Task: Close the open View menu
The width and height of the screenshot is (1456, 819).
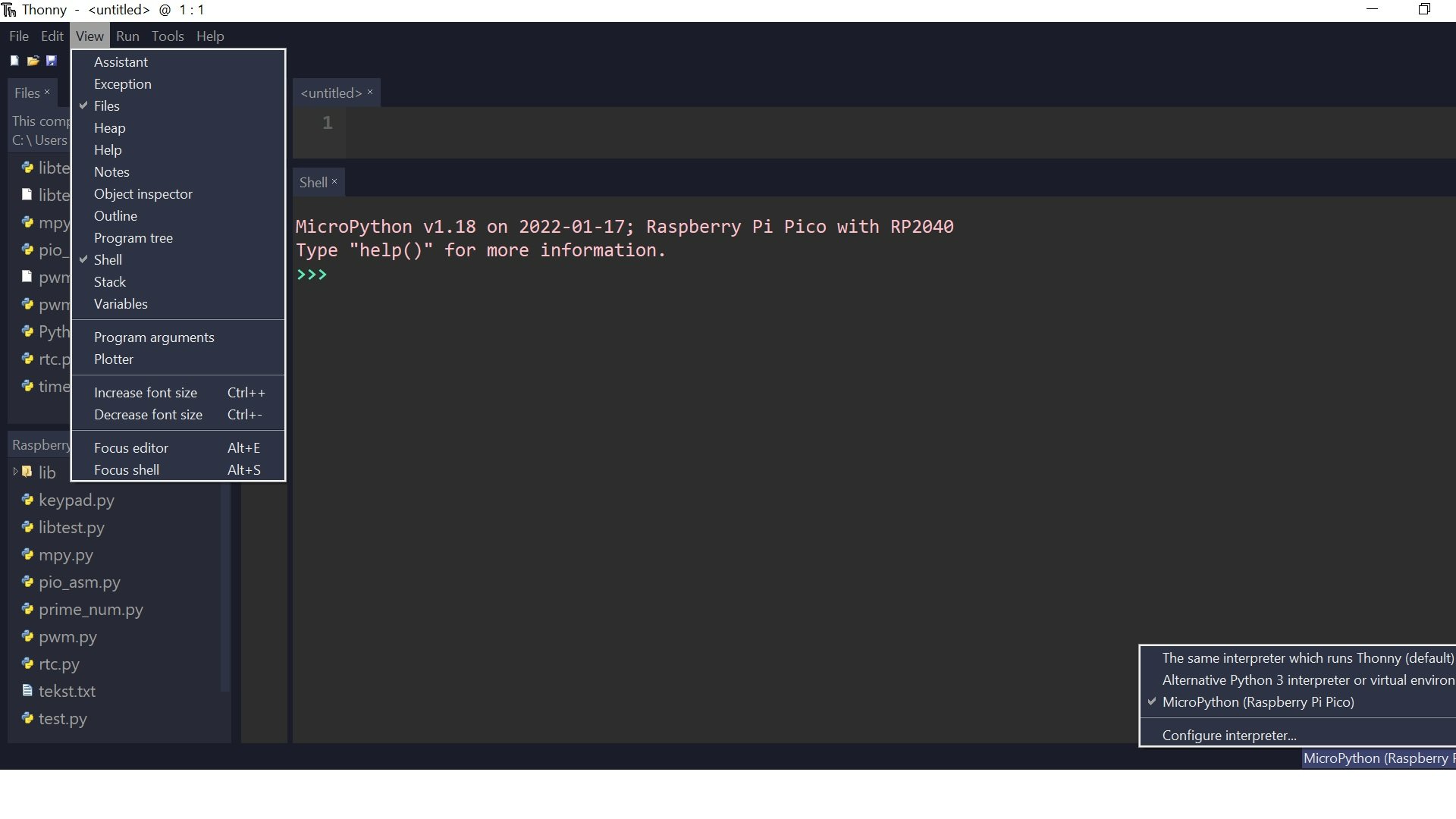Action: tap(89, 36)
